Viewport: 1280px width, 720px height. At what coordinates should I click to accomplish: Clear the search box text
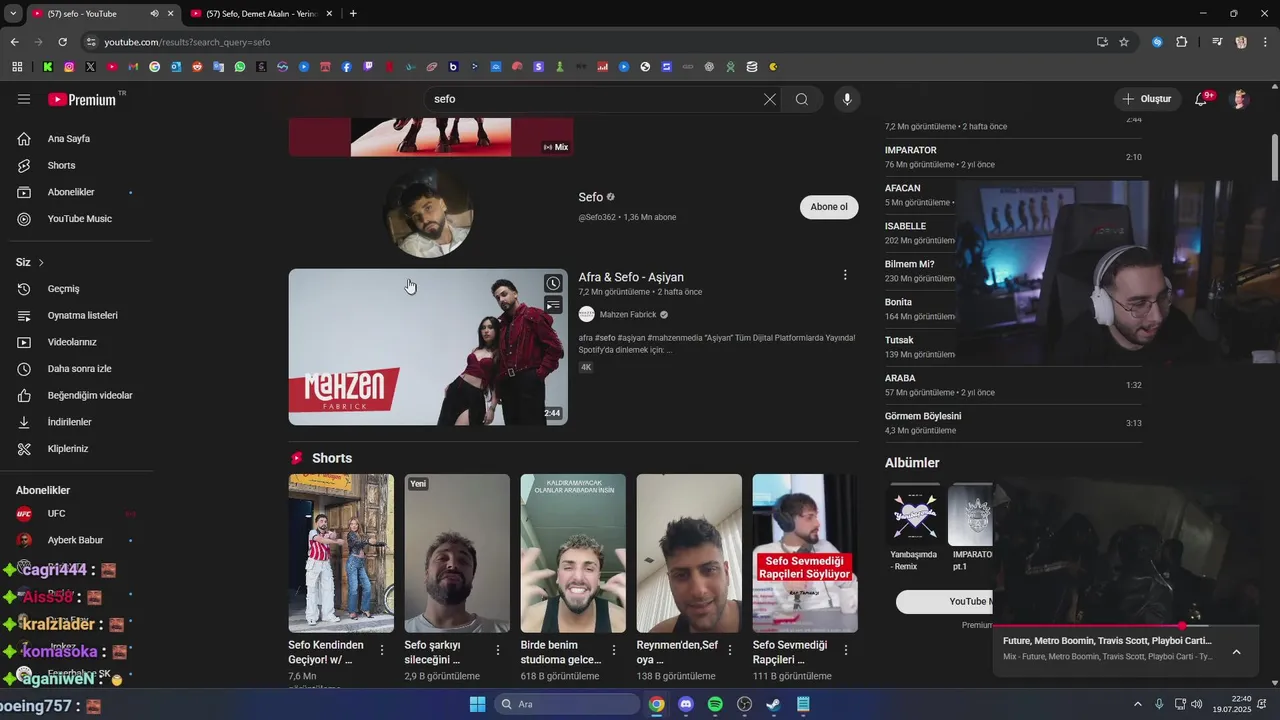[x=769, y=99]
